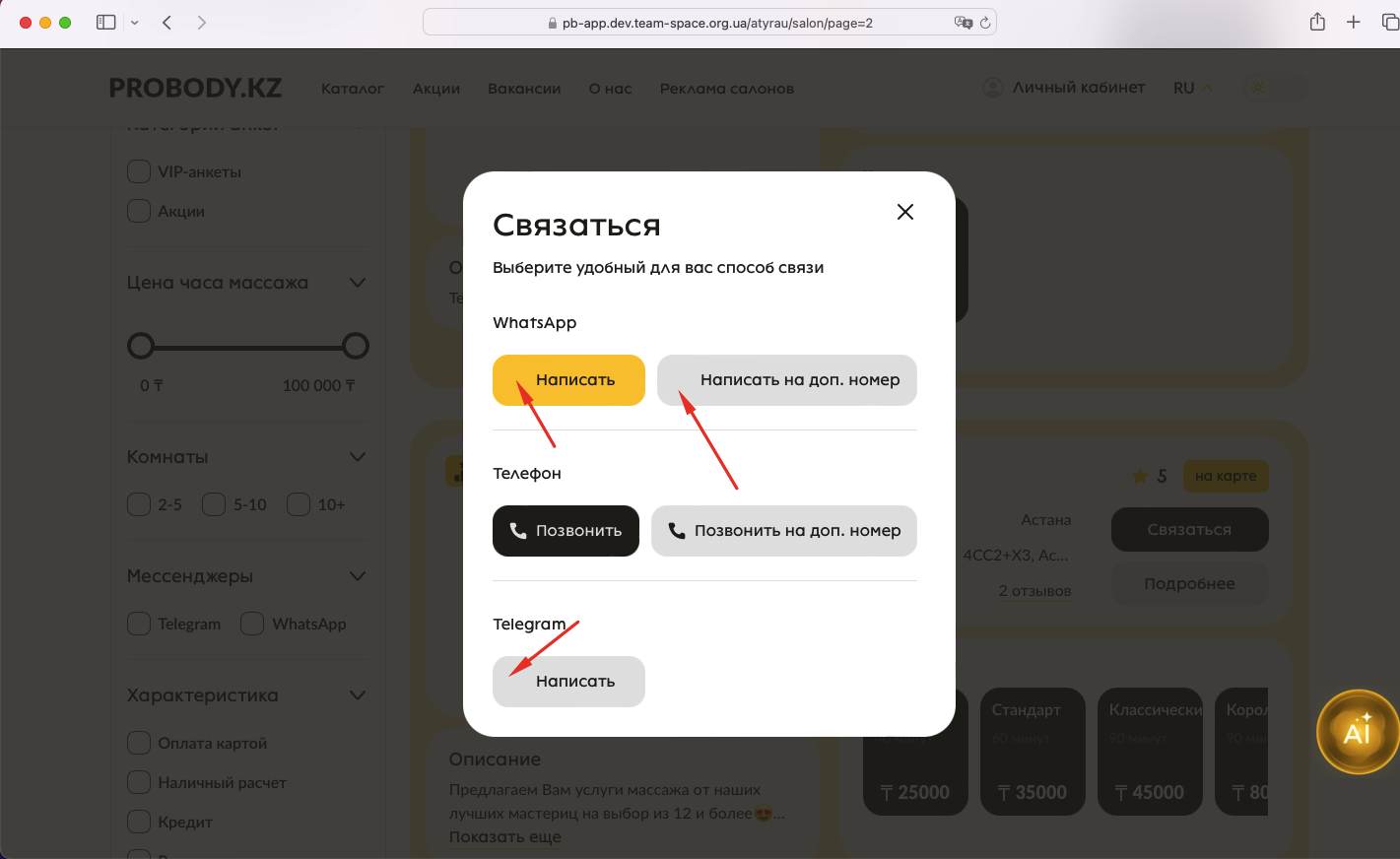This screenshot has width=1400, height=859.
Task: Select the Классический 45000 price card
Action: tap(1150, 752)
